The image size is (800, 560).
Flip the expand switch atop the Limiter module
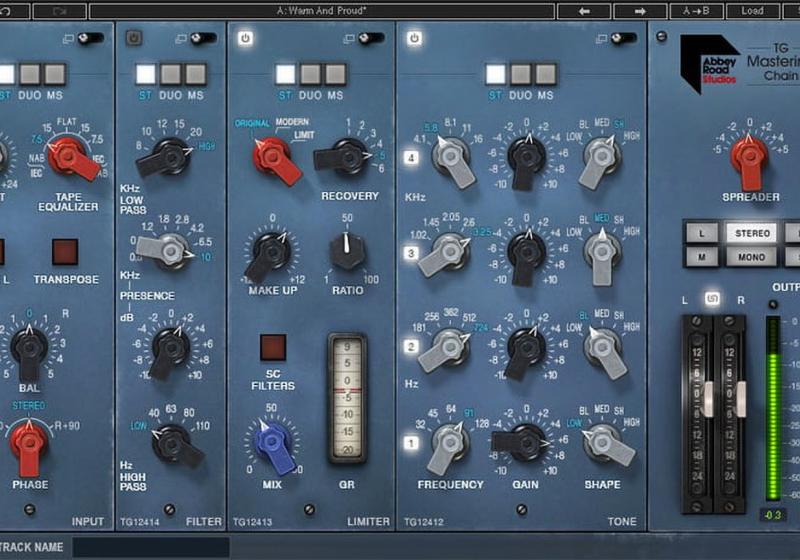[372, 38]
